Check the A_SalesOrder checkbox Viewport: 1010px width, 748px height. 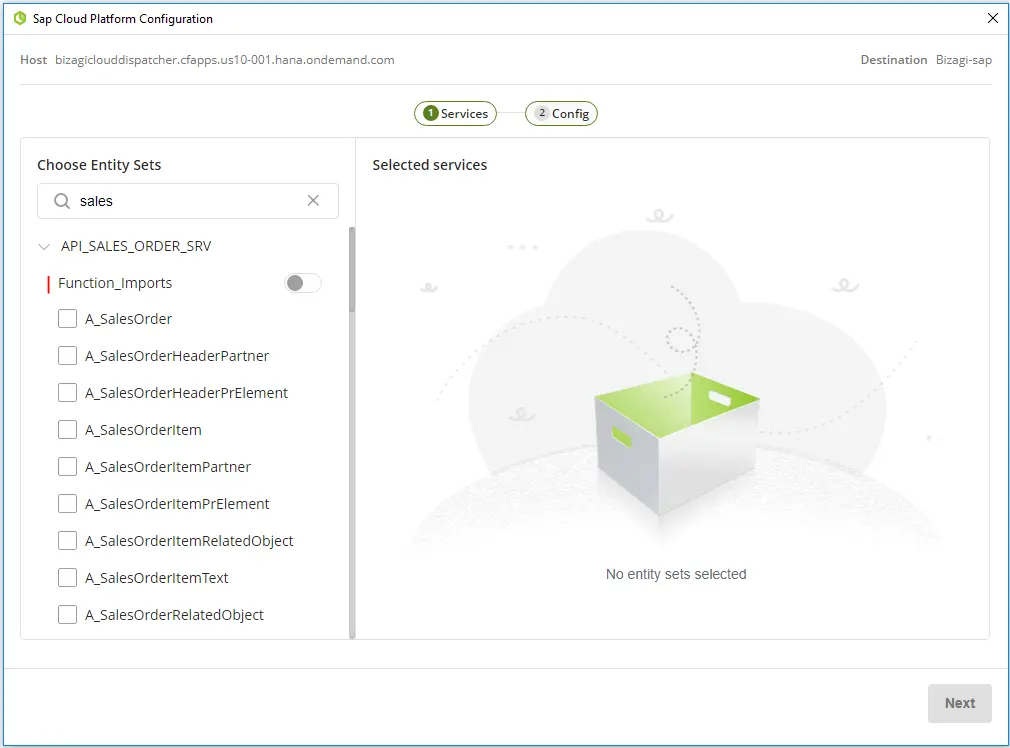[68, 319]
